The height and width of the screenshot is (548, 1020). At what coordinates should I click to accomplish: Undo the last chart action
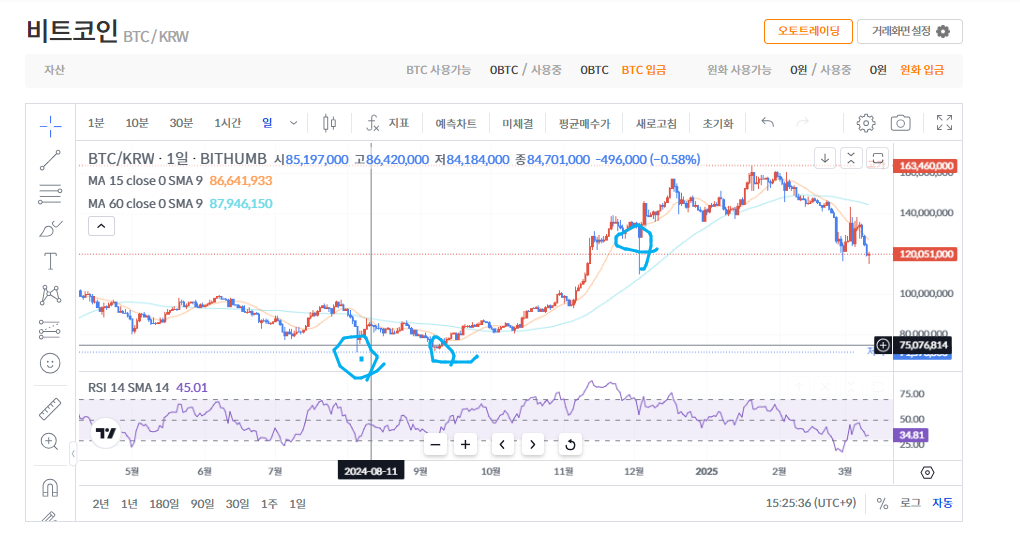coord(768,122)
